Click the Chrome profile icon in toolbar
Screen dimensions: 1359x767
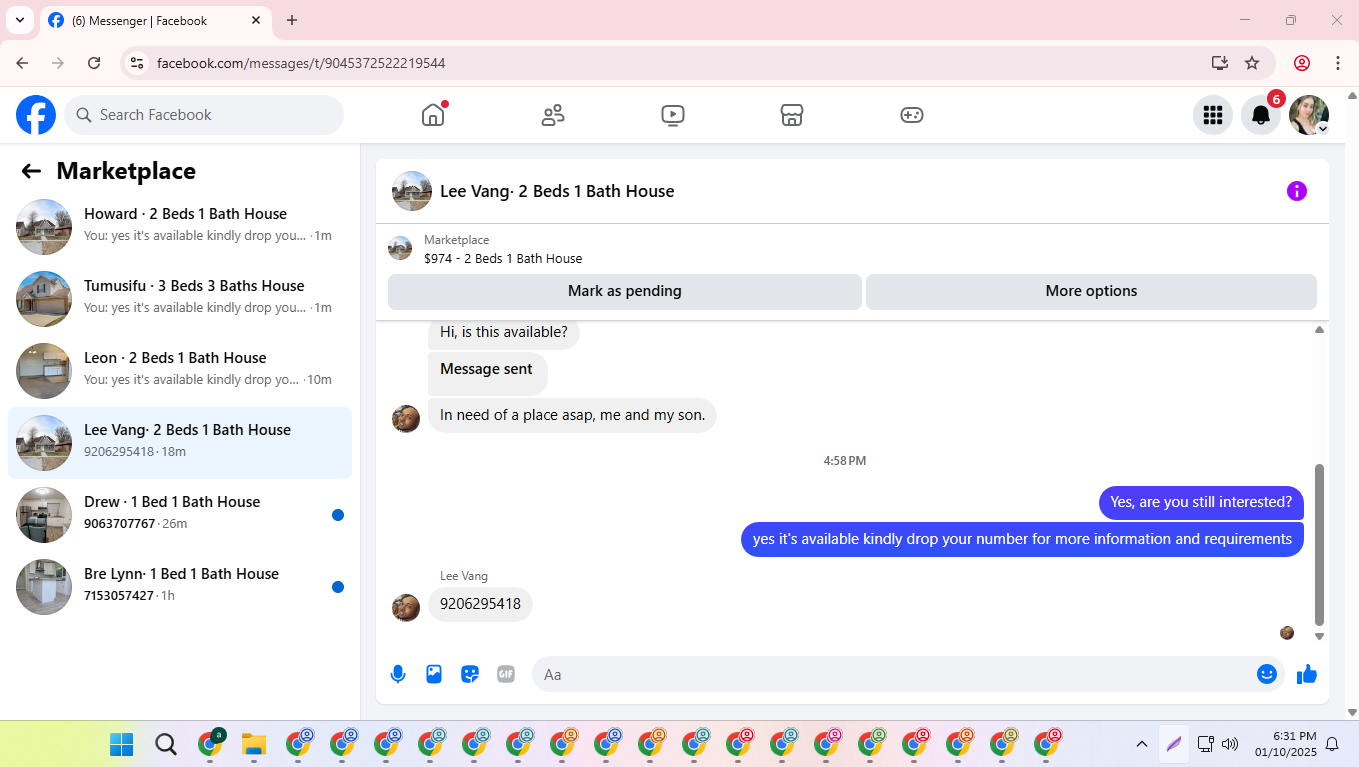pyautogui.click(x=1302, y=63)
